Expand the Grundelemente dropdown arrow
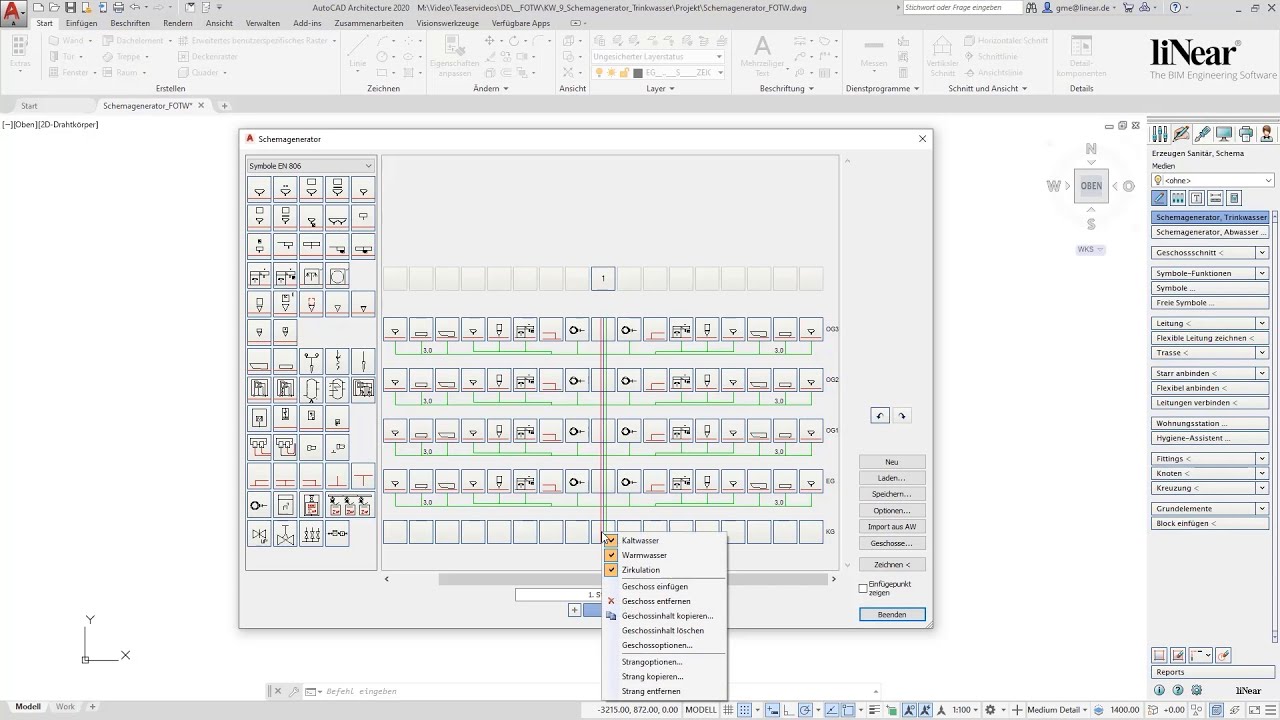The image size is (1280, 720). point(1263,508)
